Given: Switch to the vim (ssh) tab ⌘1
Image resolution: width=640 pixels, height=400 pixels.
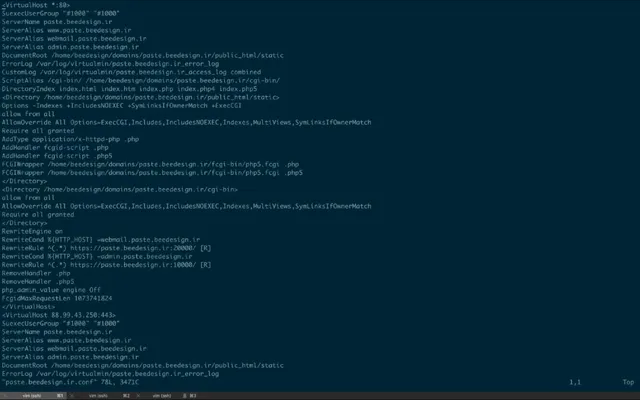Looking at the screenshot, I should [x=35, y=396].
